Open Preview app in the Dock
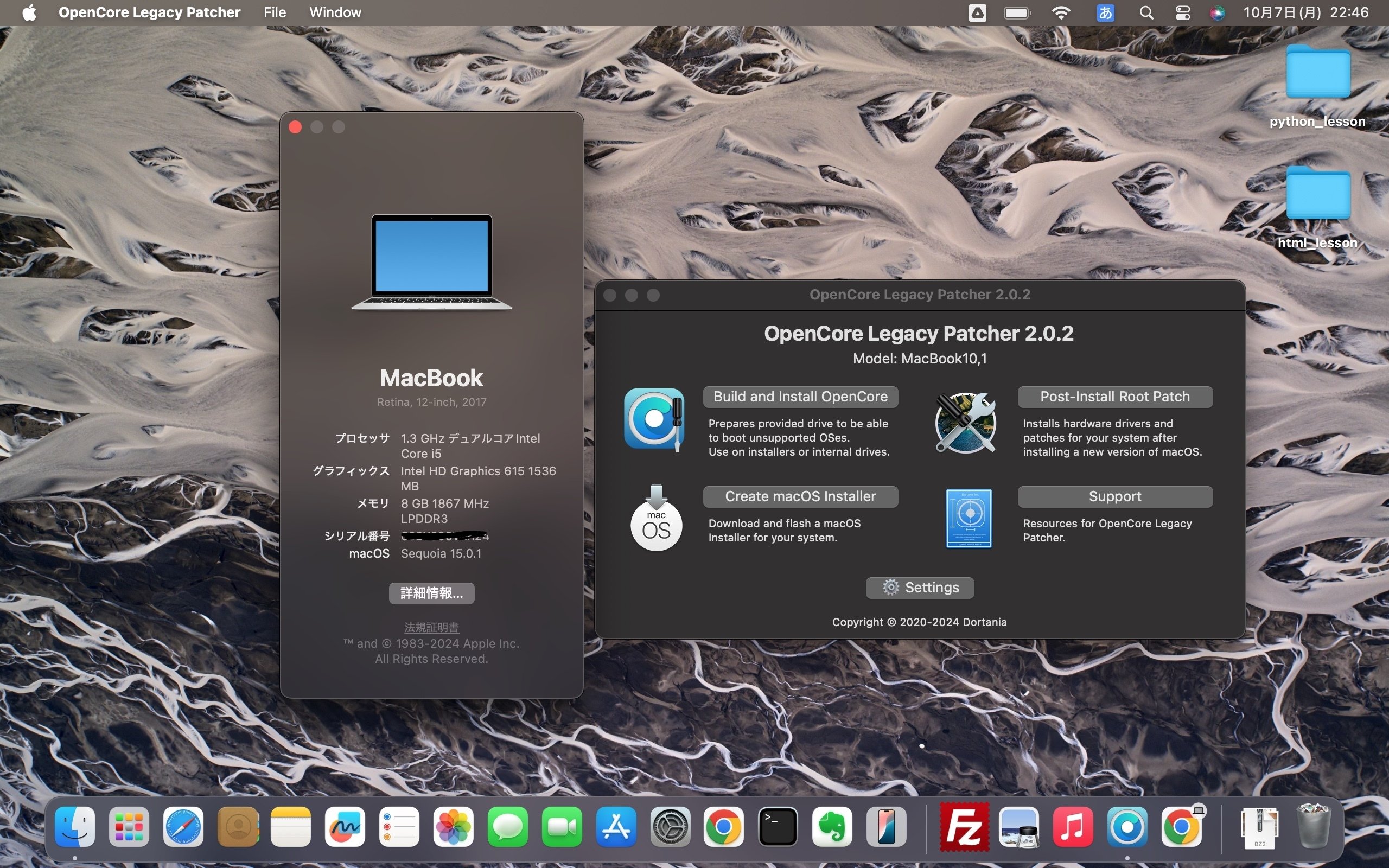1389x868 pixels. tap(1019, 827)
